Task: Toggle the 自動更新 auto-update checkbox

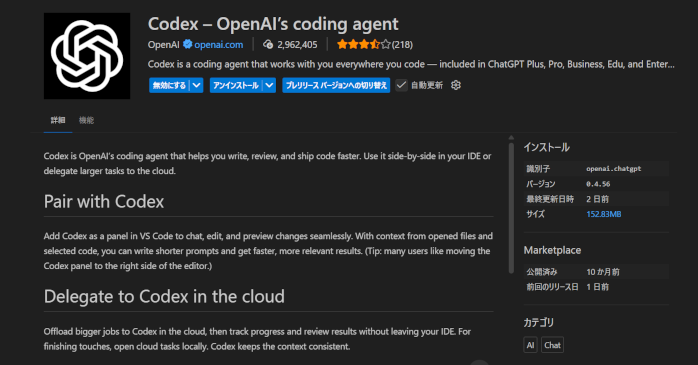Action: click(401, 85)
